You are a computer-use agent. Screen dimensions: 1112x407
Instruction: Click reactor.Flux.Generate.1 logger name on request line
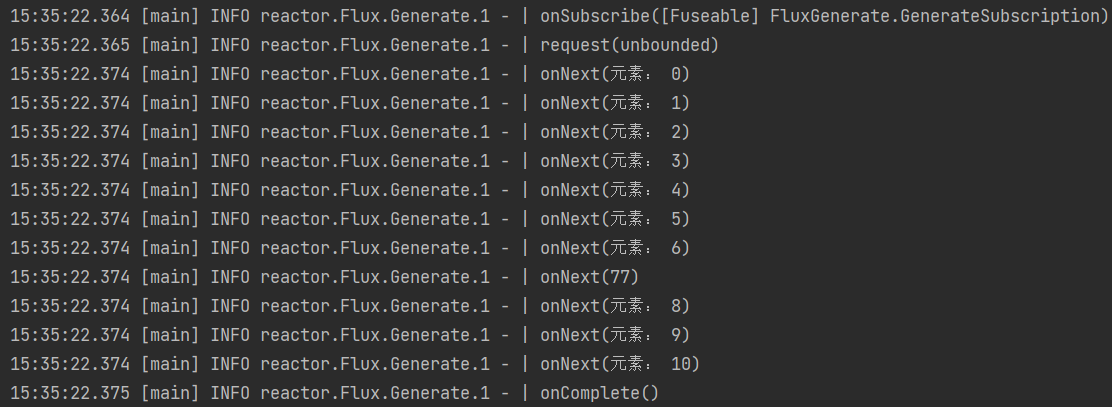click(x=375, y=45)
